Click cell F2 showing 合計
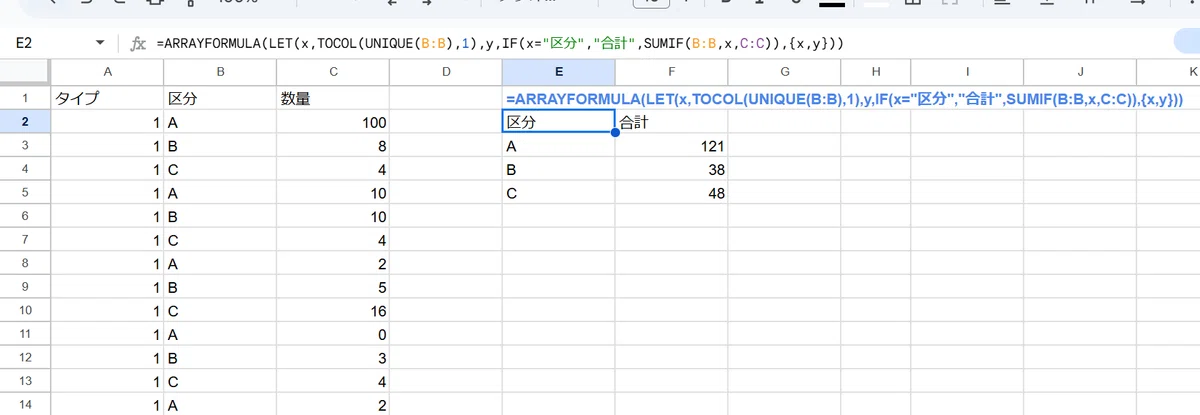The height and width of the screenshot is (415, 1200). 671,122
